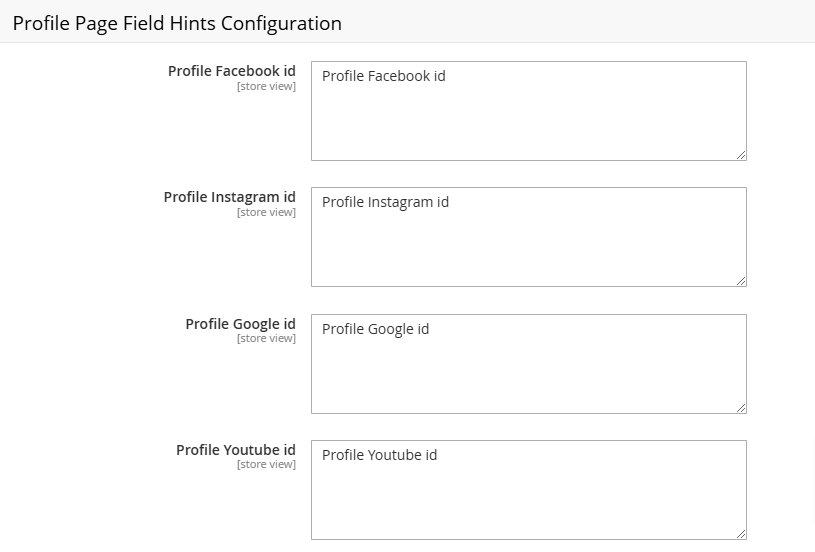815x552 pixels.
Task: Click the resize handle of Google id textarea
Action: click(741, 408)
